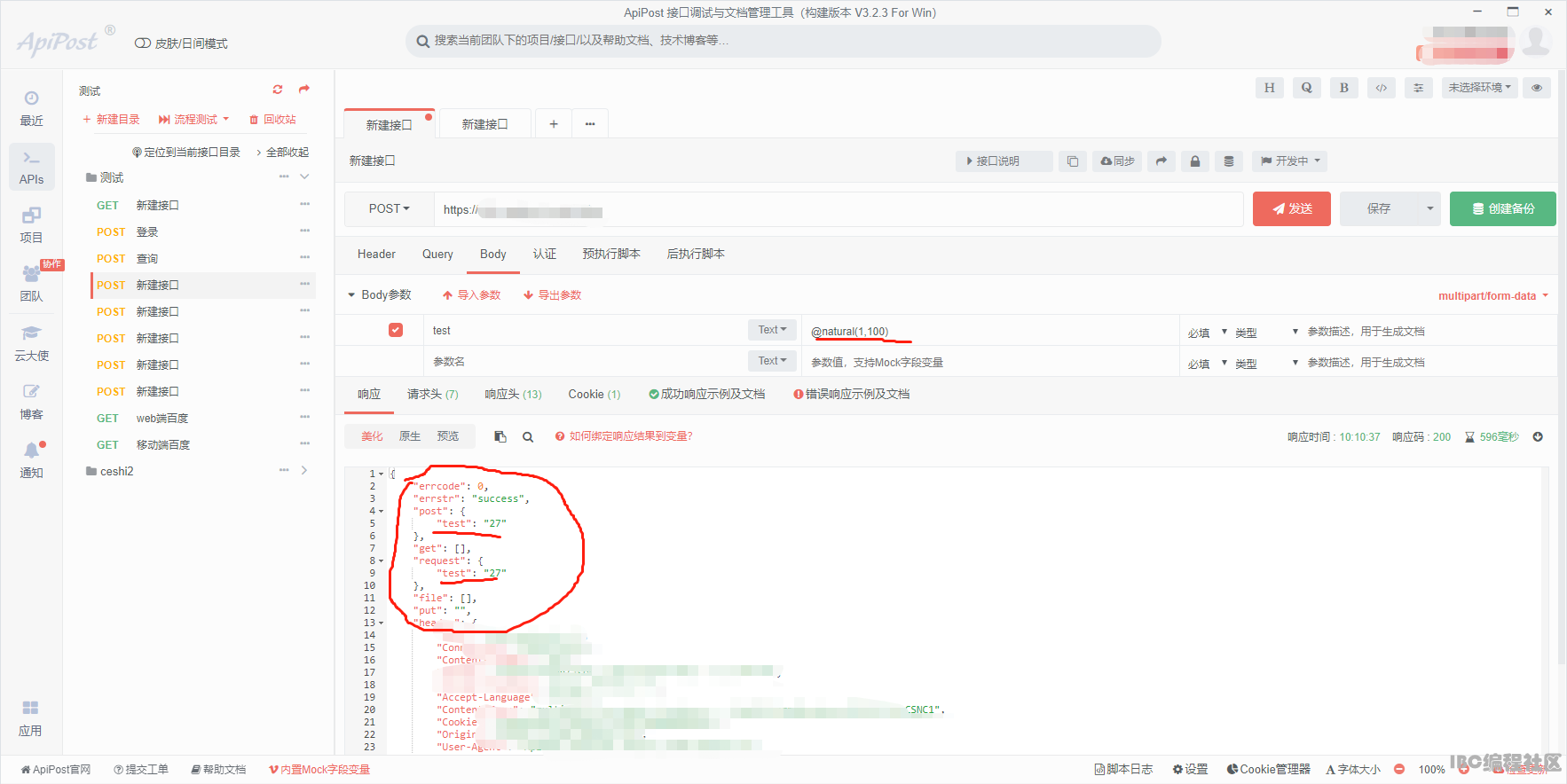Click the refresh icon beside 测试 project
The width and height of the screenshot is (1567, 784).
click(278, 90)
